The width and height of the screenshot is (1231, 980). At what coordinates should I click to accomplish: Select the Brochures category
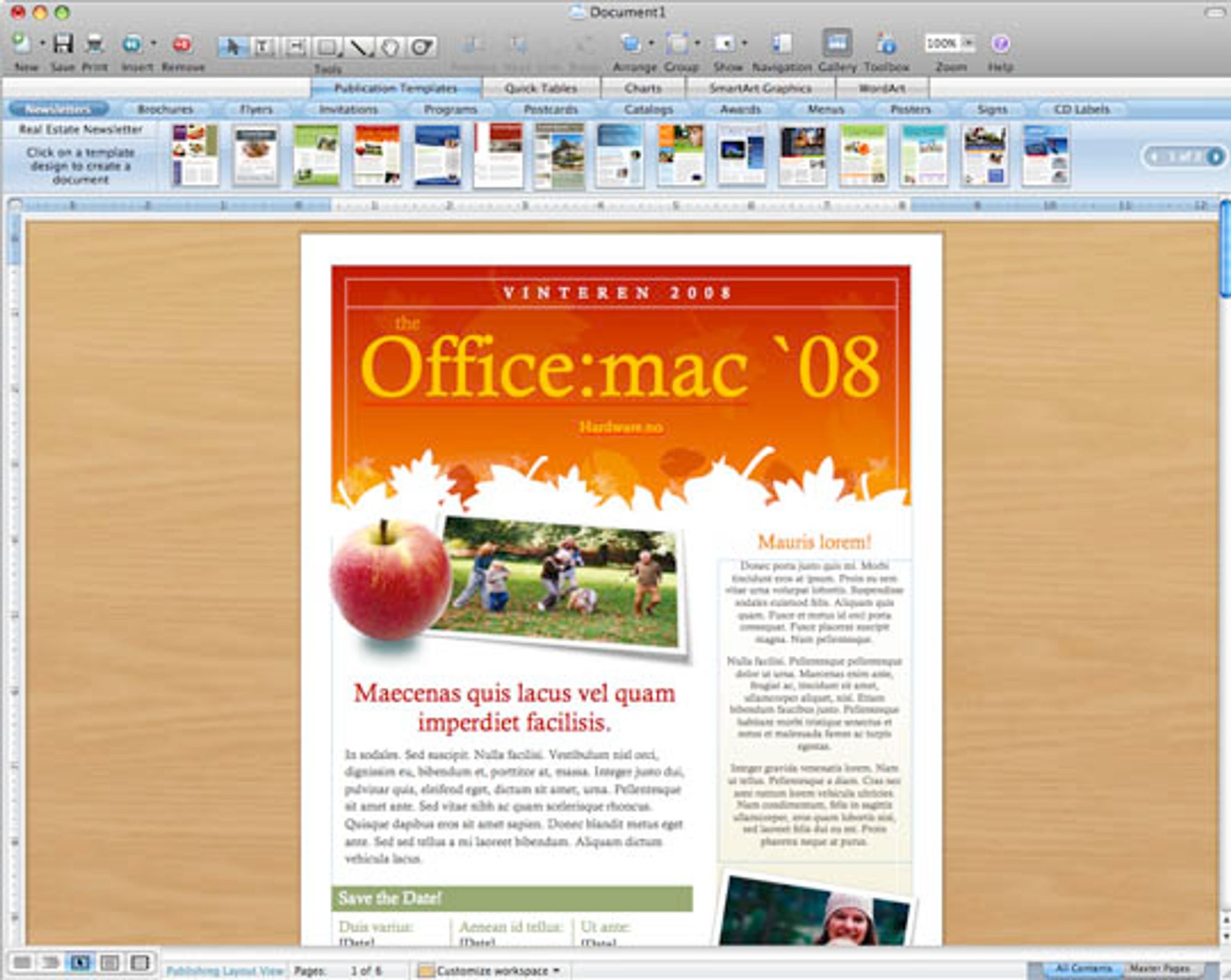tap(165, 110)
